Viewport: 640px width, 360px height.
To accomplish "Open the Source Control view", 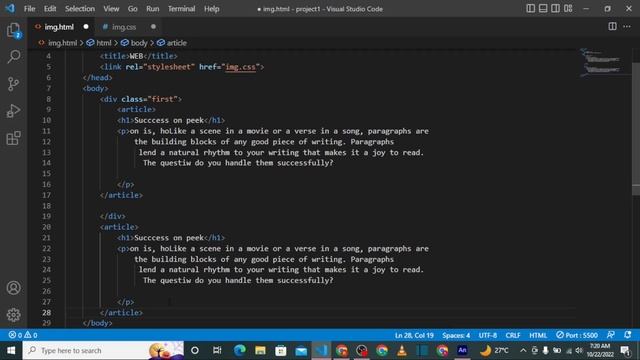I will click(x=13, y=84).
